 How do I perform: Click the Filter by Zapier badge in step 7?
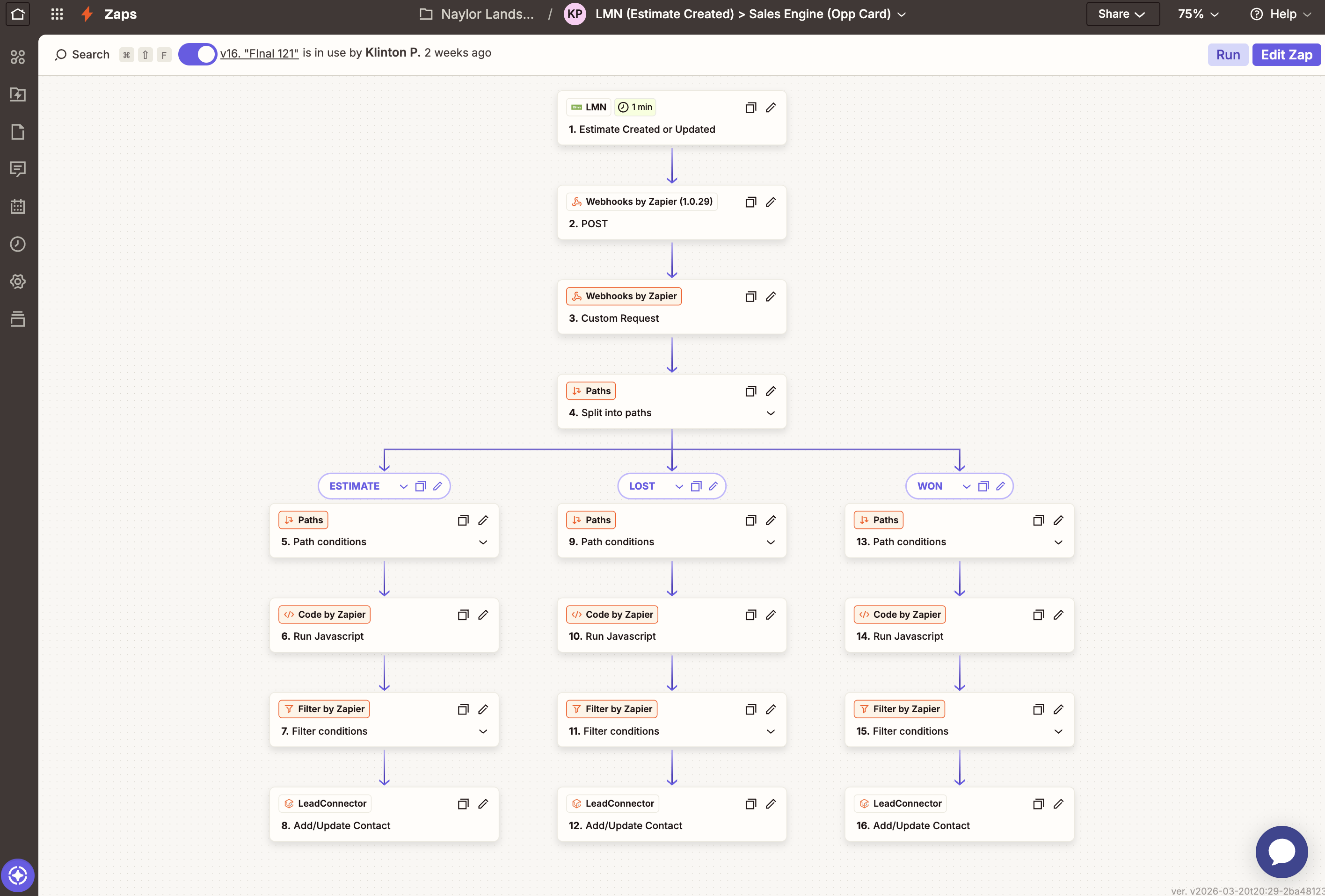pyautogui.click(x=324, y=709)
